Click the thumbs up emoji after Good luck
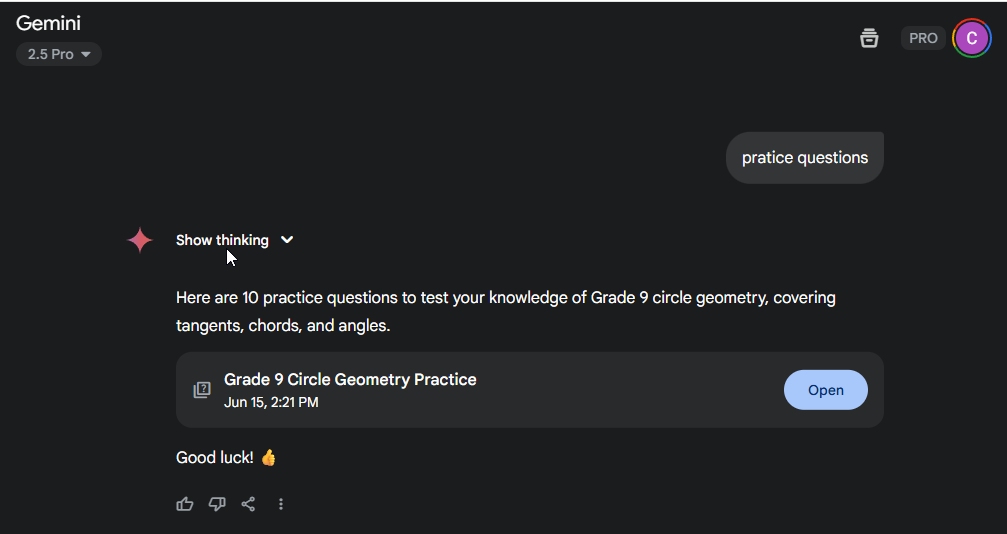Image resolution: width=1007 pixels, height=534 pixels. pyautogui.click(x=268, y=458)
